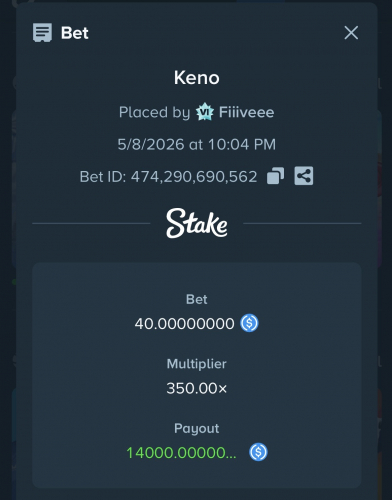Click the 40.00000000 bet amount
The width and height of the screenshot is (392, 500).
click(184, 324)
